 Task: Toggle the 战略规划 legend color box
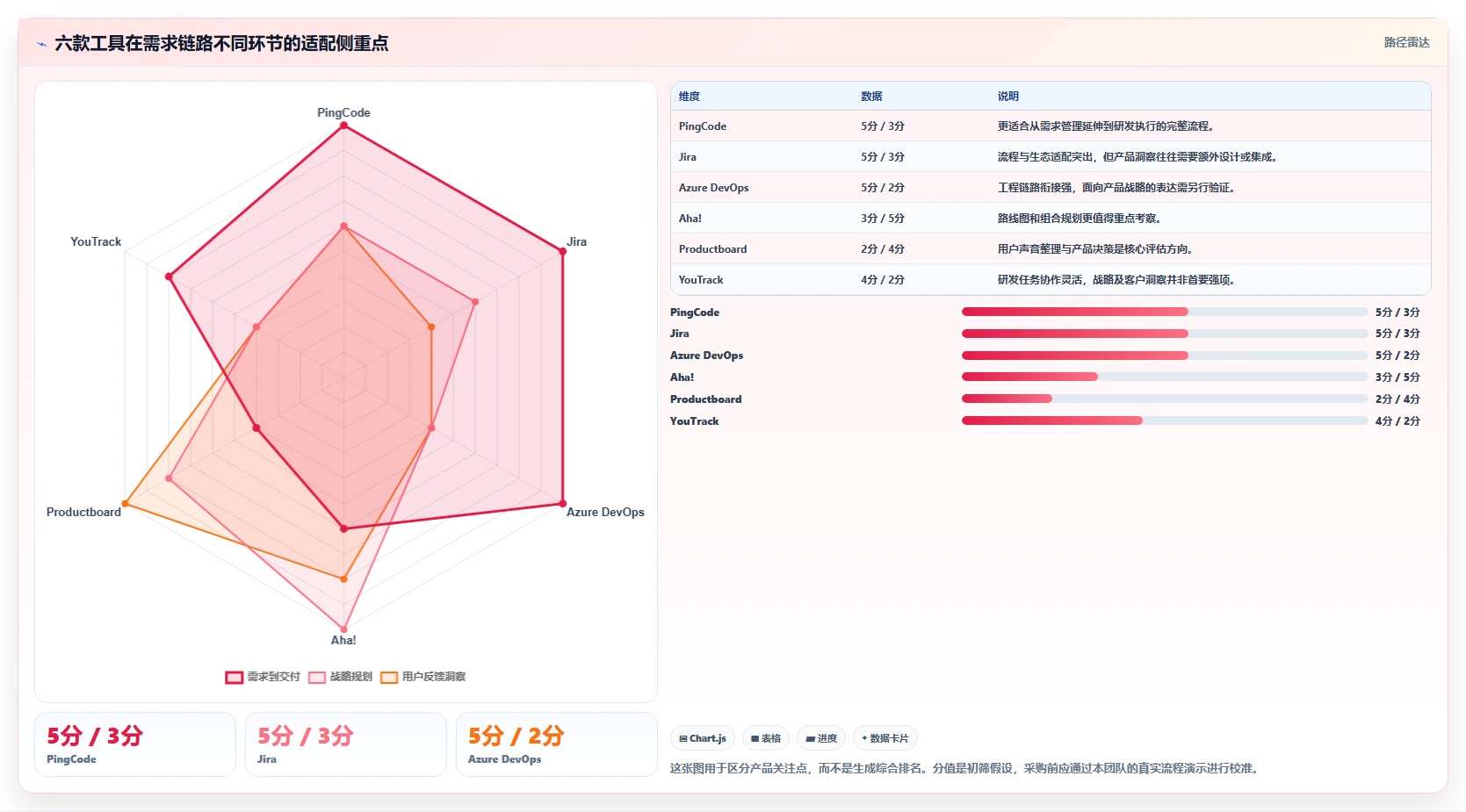[317, 677]
